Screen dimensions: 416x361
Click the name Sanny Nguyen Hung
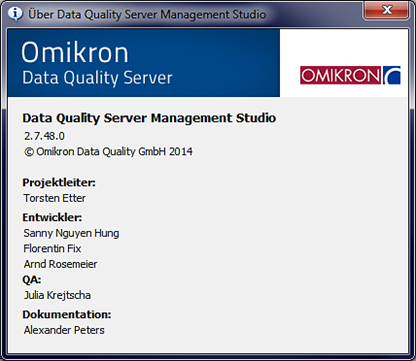71,233
